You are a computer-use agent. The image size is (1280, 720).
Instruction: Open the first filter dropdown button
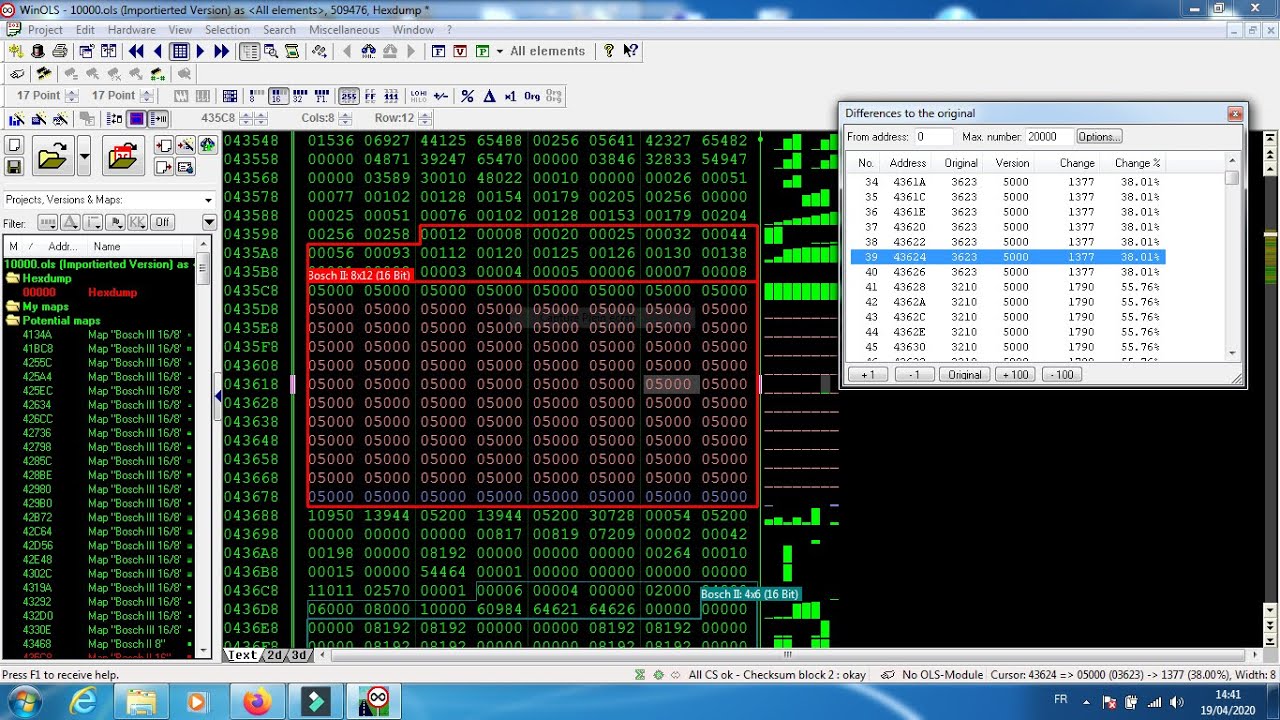tap(47, 222)
